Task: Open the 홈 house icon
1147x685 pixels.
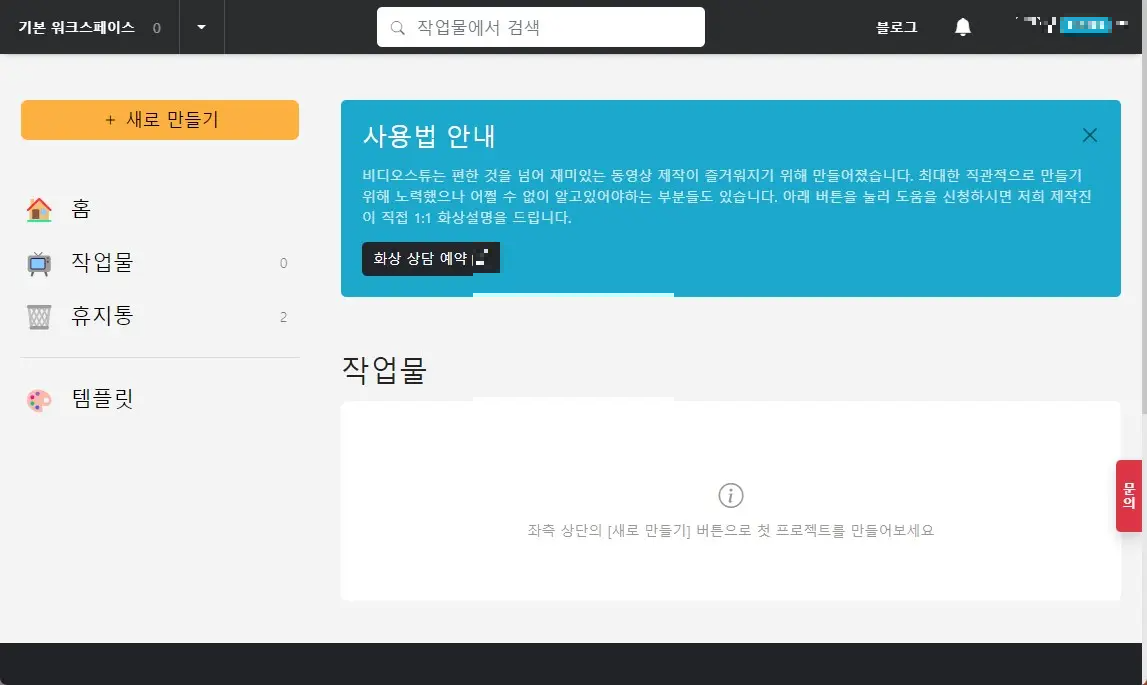Action: [39, 209]
